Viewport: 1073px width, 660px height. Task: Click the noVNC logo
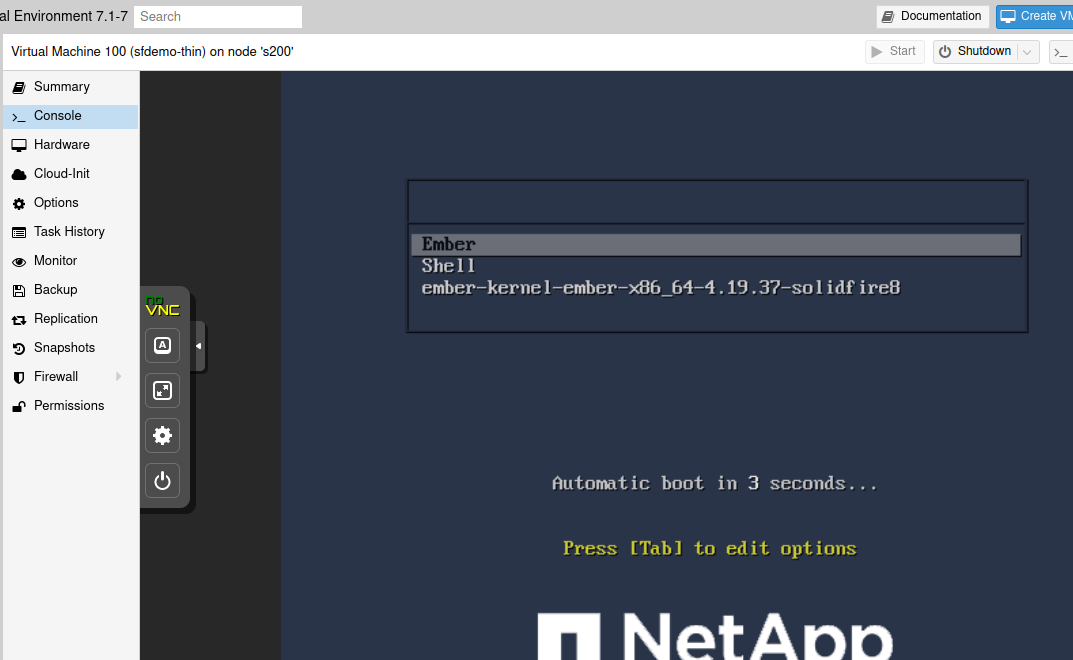pos(162,306)
